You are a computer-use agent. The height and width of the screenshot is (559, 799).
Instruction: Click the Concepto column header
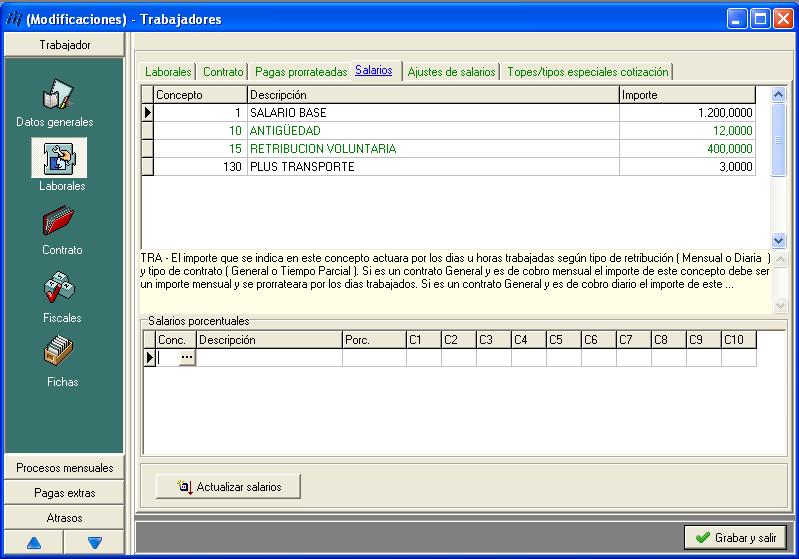[200, 95]
